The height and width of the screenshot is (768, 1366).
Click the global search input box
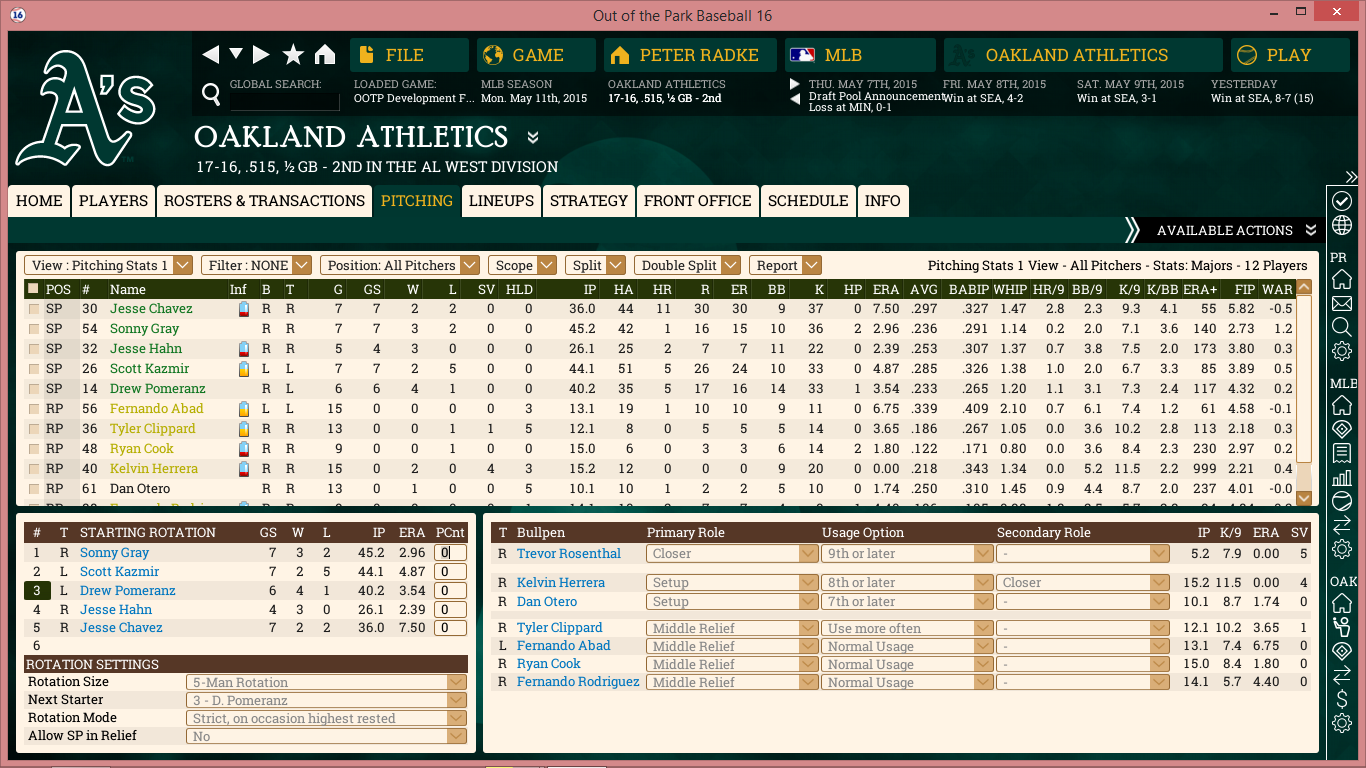pyautogui.click(x=284, y=101)
